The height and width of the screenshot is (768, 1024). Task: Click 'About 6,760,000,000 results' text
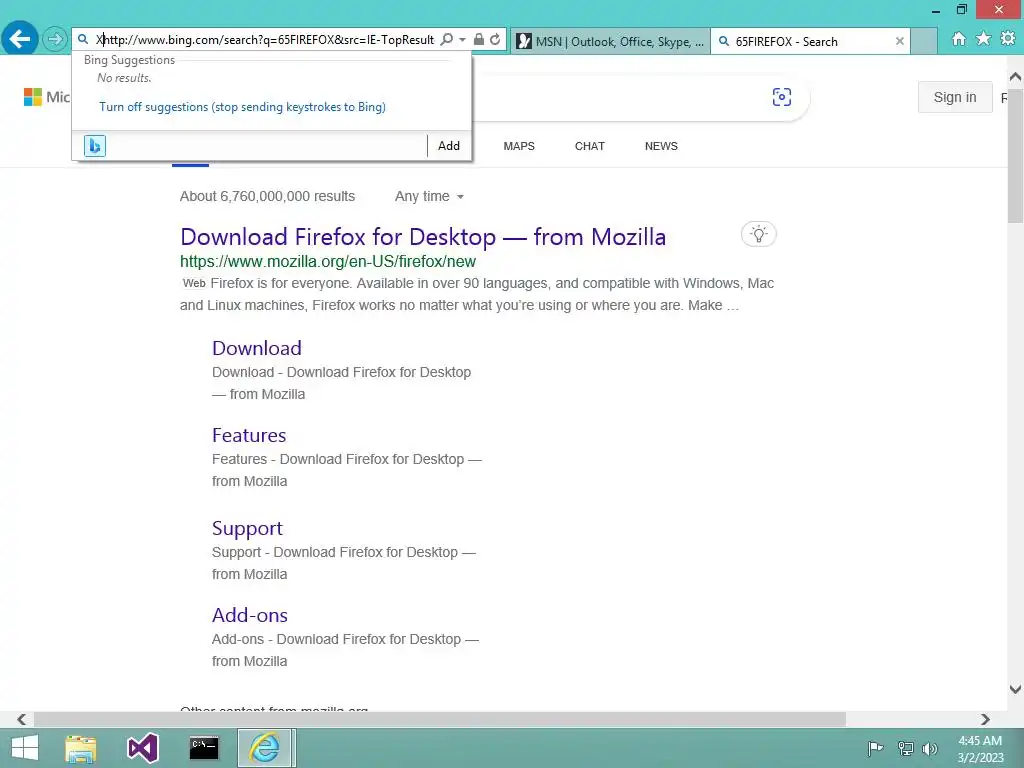(268, 197)
